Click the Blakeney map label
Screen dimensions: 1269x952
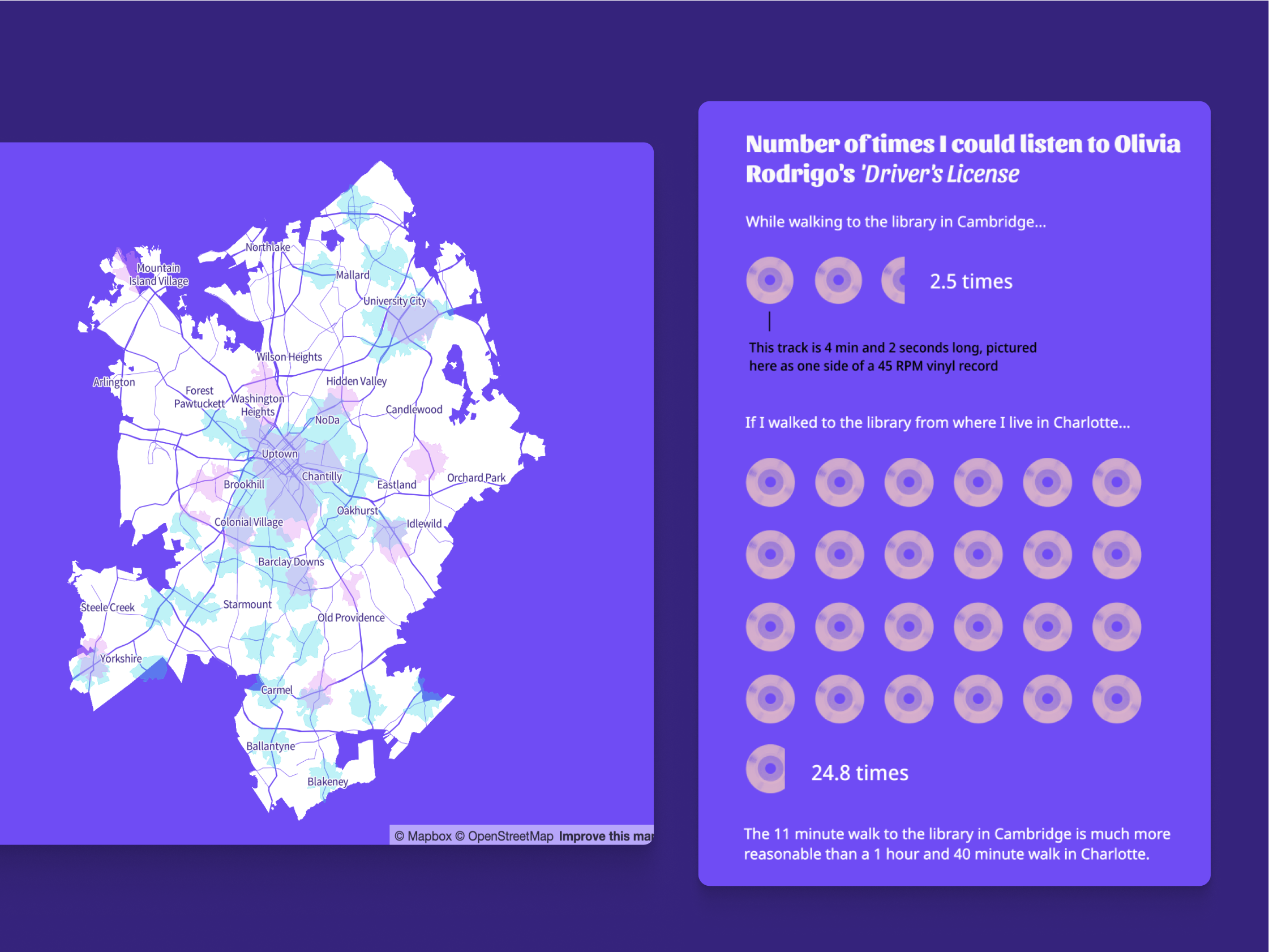(328, 782)
